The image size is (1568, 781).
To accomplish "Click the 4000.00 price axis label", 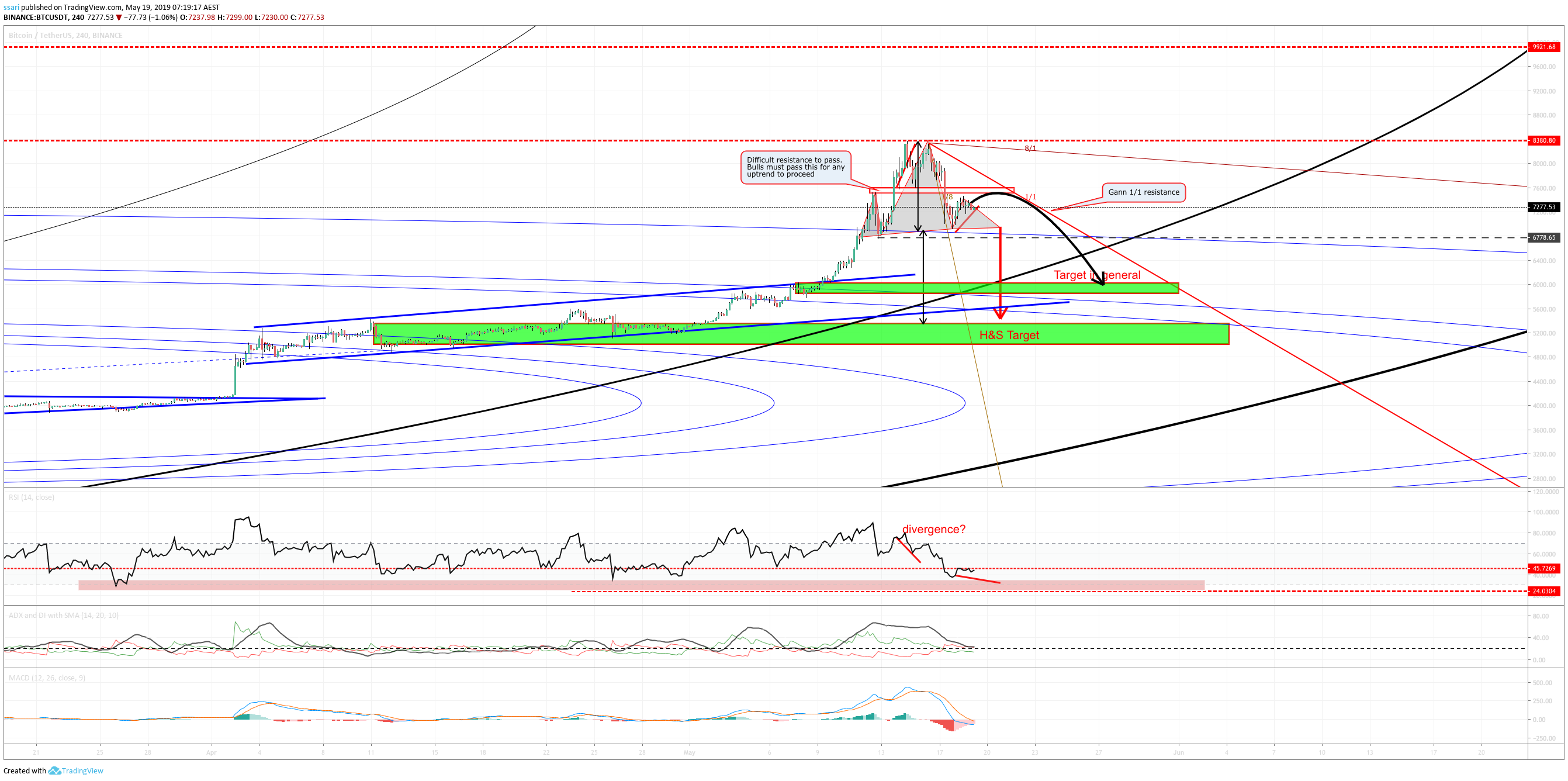I will point(1544,406).
